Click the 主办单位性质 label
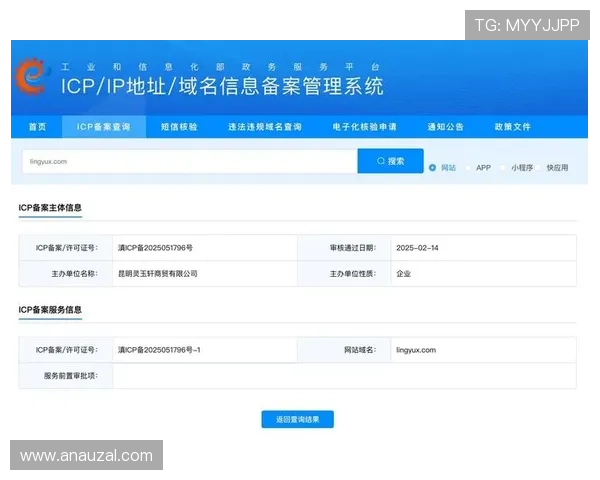This screenshot has width=600, height=480. click(353, 274)
